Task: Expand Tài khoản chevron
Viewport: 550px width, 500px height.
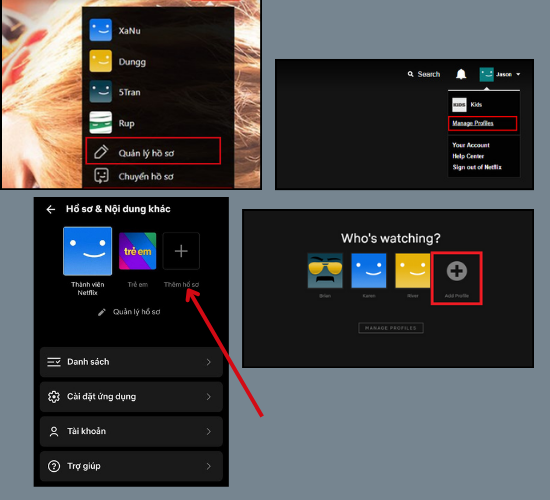Action: 209,431
